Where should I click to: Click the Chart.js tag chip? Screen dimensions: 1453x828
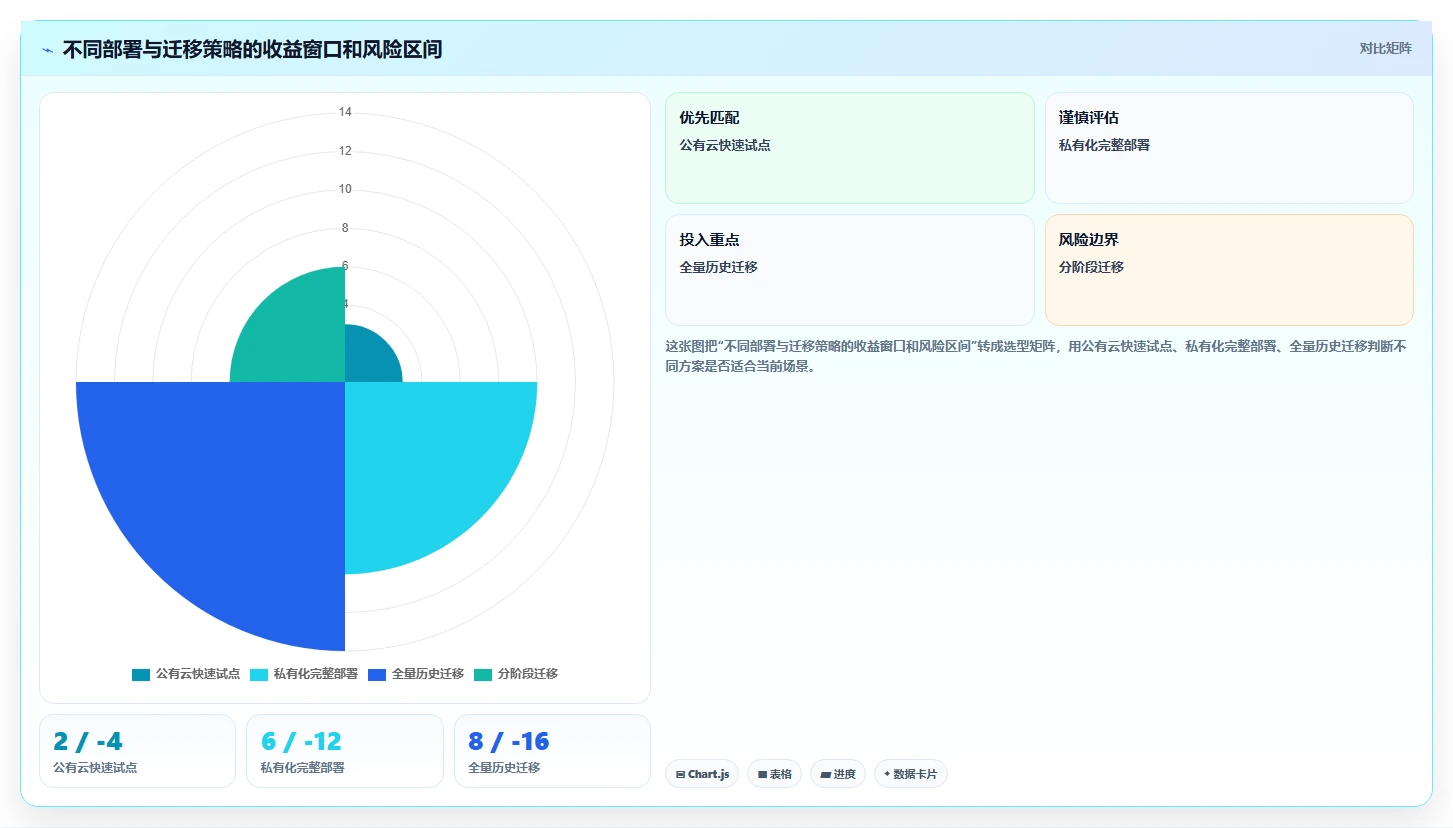(702, 774)
